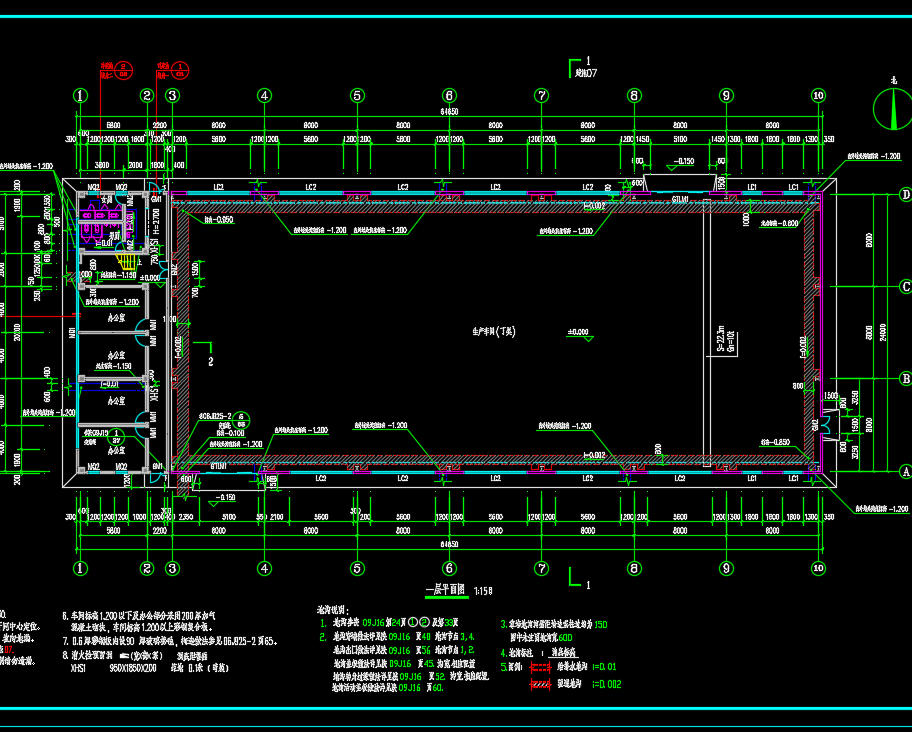Image resolution: width=912 pixels, height=732 pixels.
Task: Click axis bubble 4 in the bottom row
Action: (264, 568)
